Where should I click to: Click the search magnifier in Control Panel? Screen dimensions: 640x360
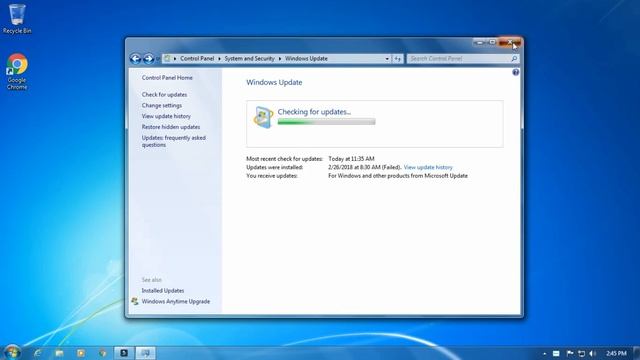tap(514, 59)
